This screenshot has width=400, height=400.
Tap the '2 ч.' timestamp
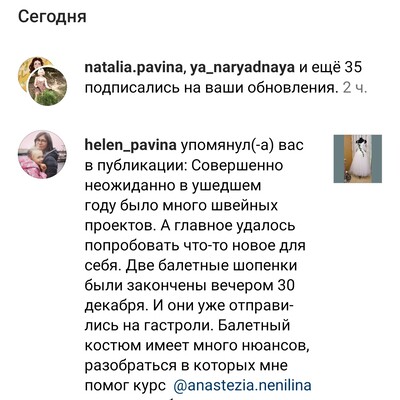click(355, 88)
